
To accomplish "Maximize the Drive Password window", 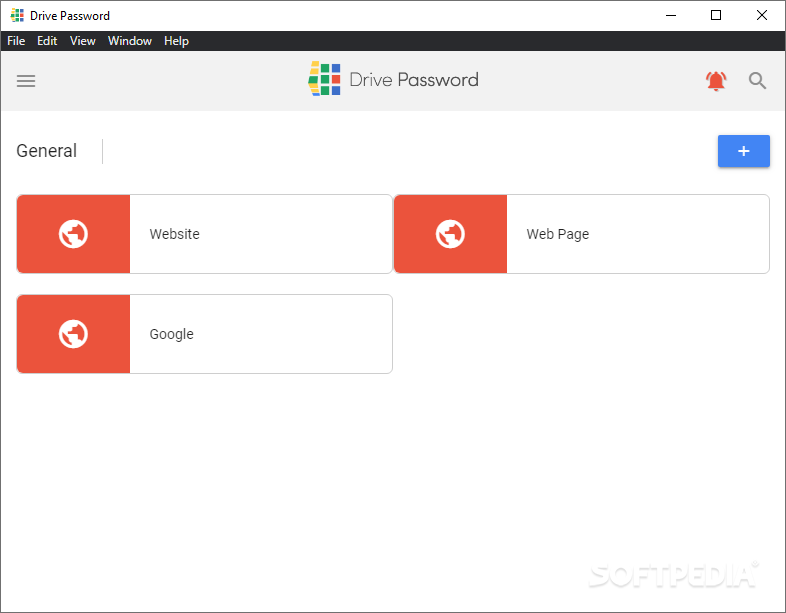I will point(716,16).
